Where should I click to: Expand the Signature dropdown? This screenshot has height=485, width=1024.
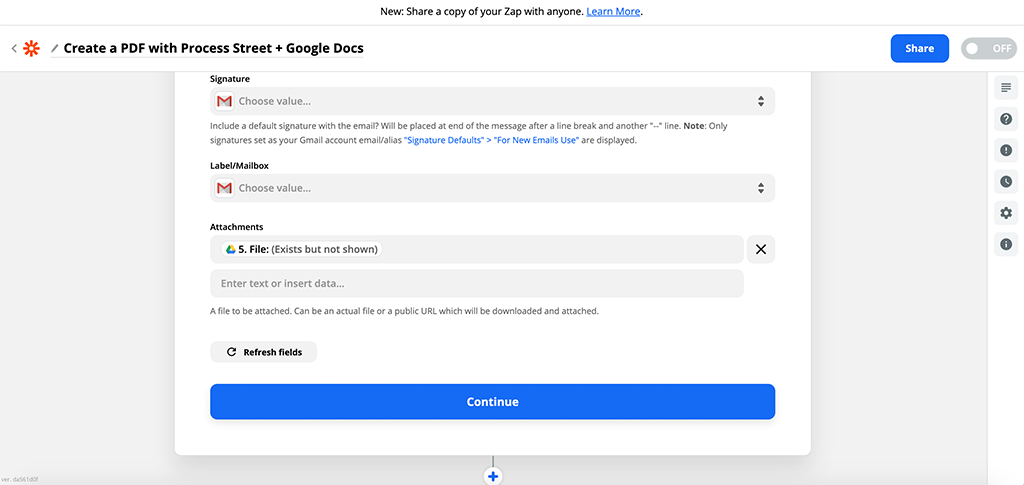click(x=492, y=101)
